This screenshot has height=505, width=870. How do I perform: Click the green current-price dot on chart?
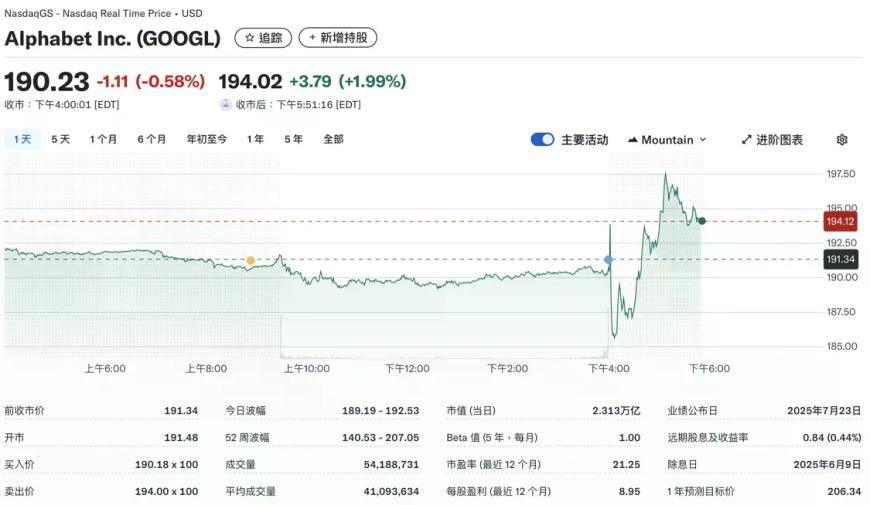pyautogui.click(x=702, y=221)
